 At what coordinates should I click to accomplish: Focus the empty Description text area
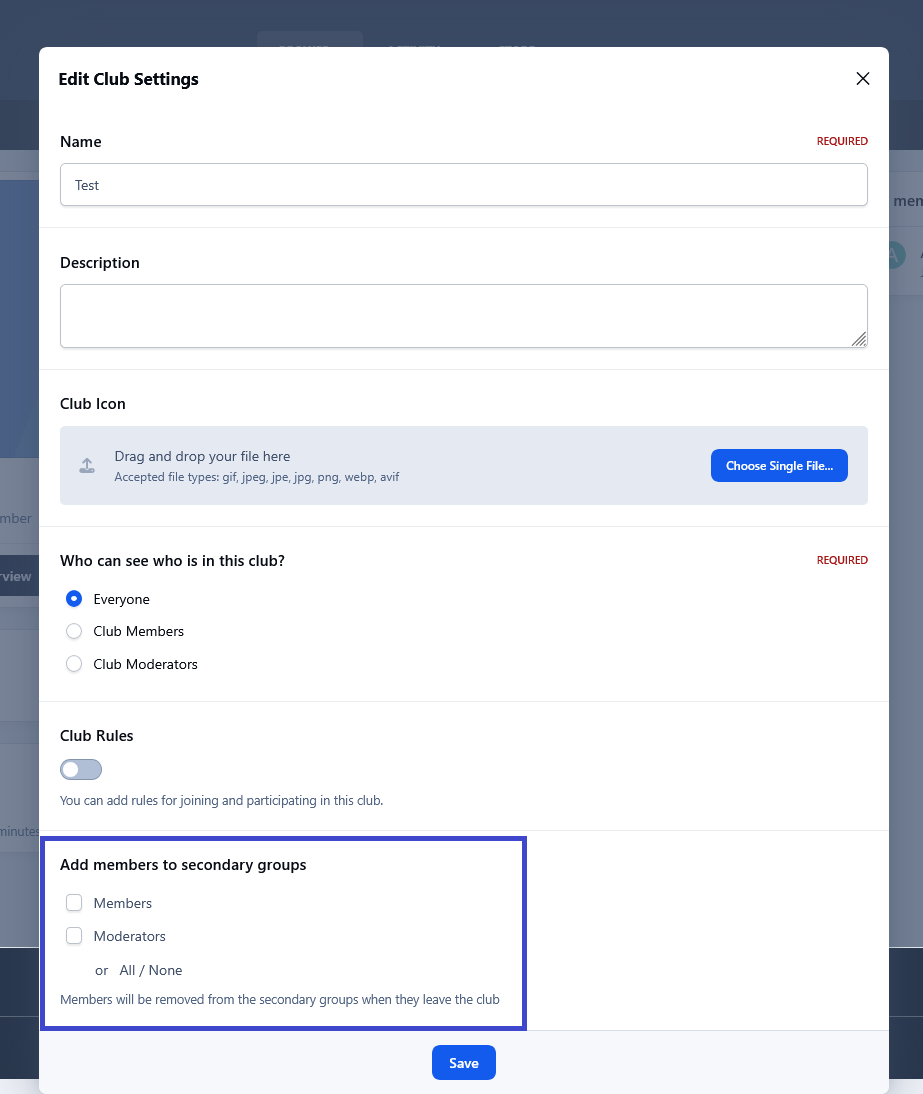(x=463, y=316)
